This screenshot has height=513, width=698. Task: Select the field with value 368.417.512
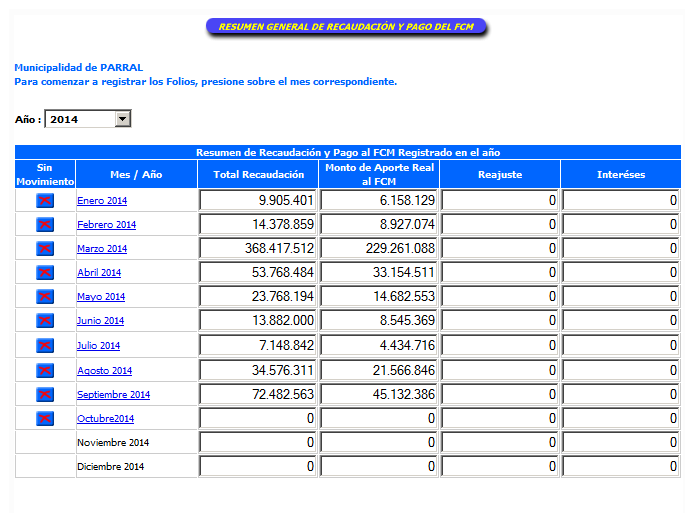(258, 248)
